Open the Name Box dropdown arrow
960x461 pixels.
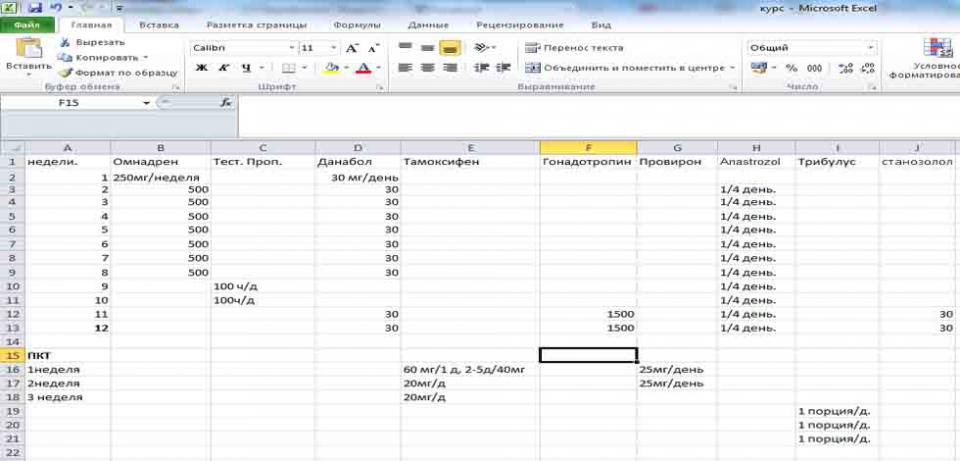[147, 103]
